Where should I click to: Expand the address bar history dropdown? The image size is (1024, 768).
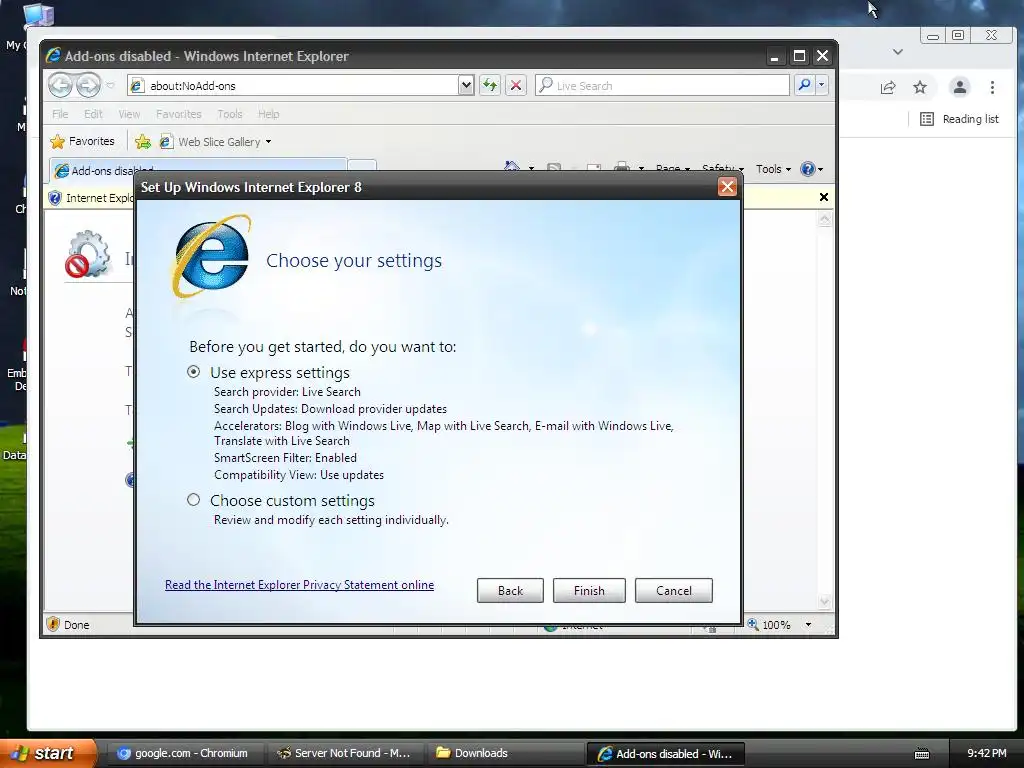click(x=466, y=86)
